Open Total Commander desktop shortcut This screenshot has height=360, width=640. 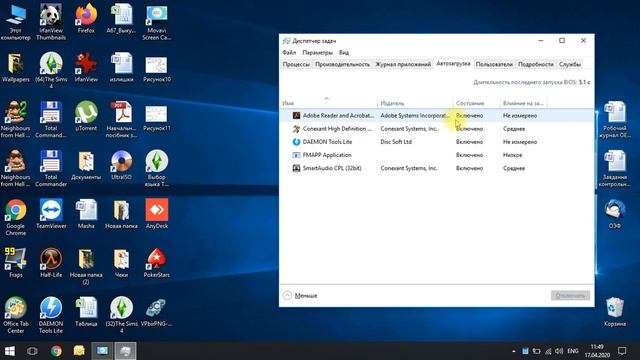tap(51, 169)
